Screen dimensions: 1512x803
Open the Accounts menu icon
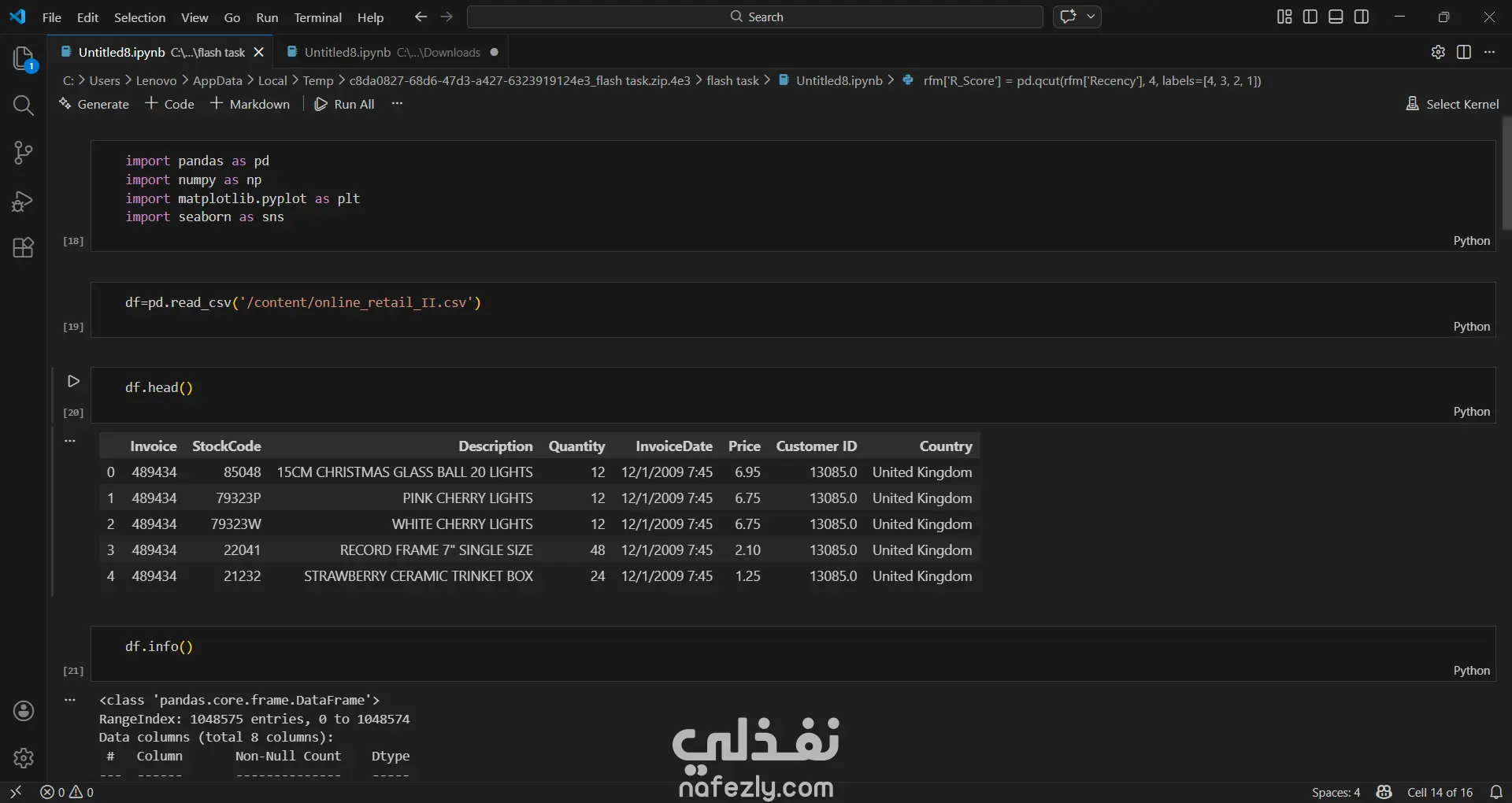pyautogui.click(x=24, y=711)
